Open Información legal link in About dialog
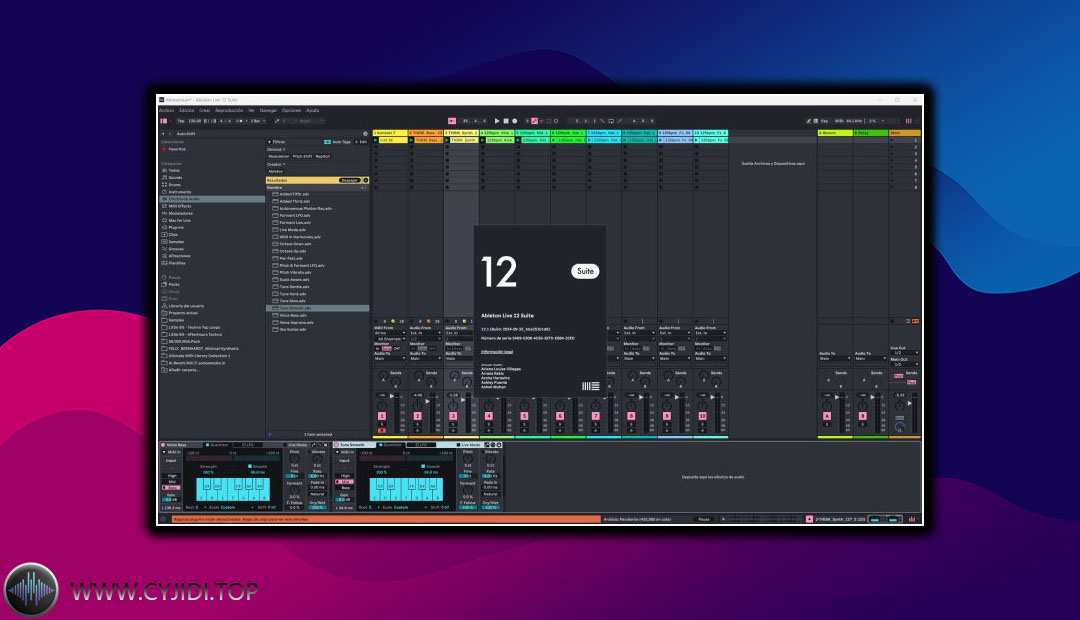Image resolution: width=1080 pixels, height=620 pixels. (x=497, y=351)
